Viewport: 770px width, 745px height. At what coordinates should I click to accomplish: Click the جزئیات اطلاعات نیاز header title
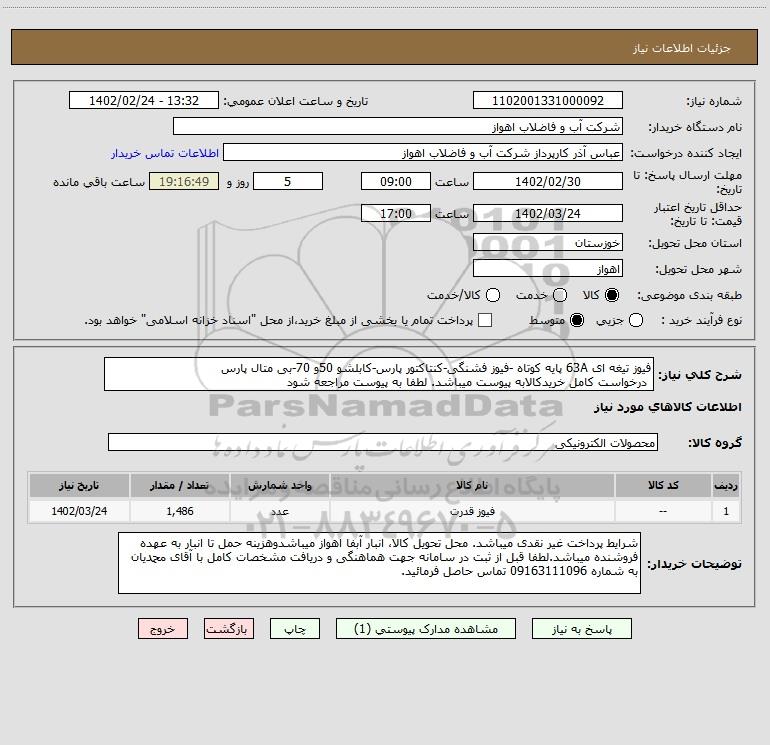click(x=682, y=48)
